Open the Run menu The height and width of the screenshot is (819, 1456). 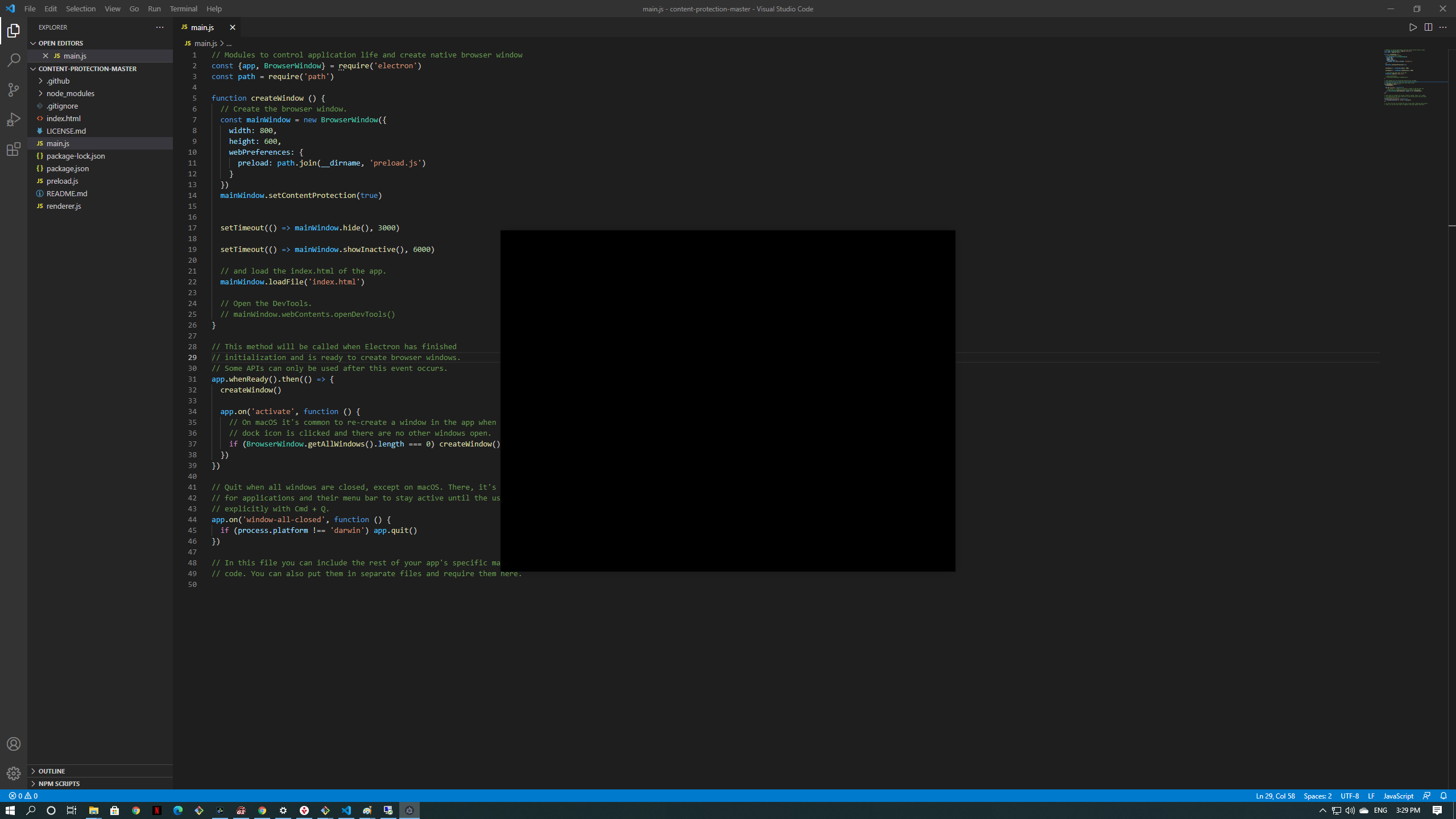[x=154, y=9]
